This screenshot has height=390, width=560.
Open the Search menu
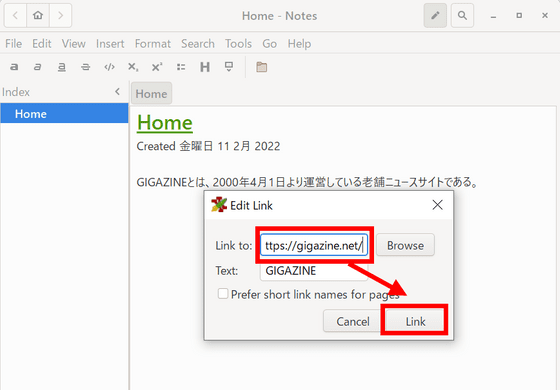point(198,44)
